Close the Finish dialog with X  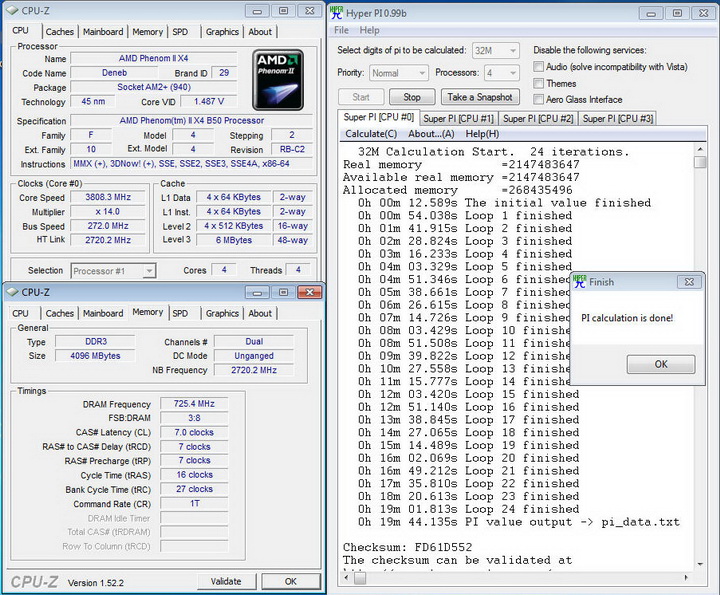[x=689, y=282]
